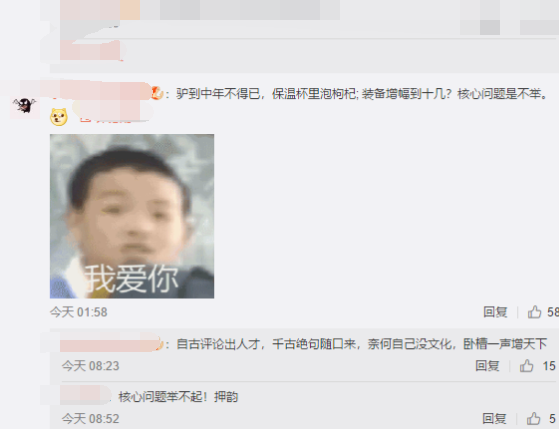Click the flame badge beside the blurred username

coord(157,93)
